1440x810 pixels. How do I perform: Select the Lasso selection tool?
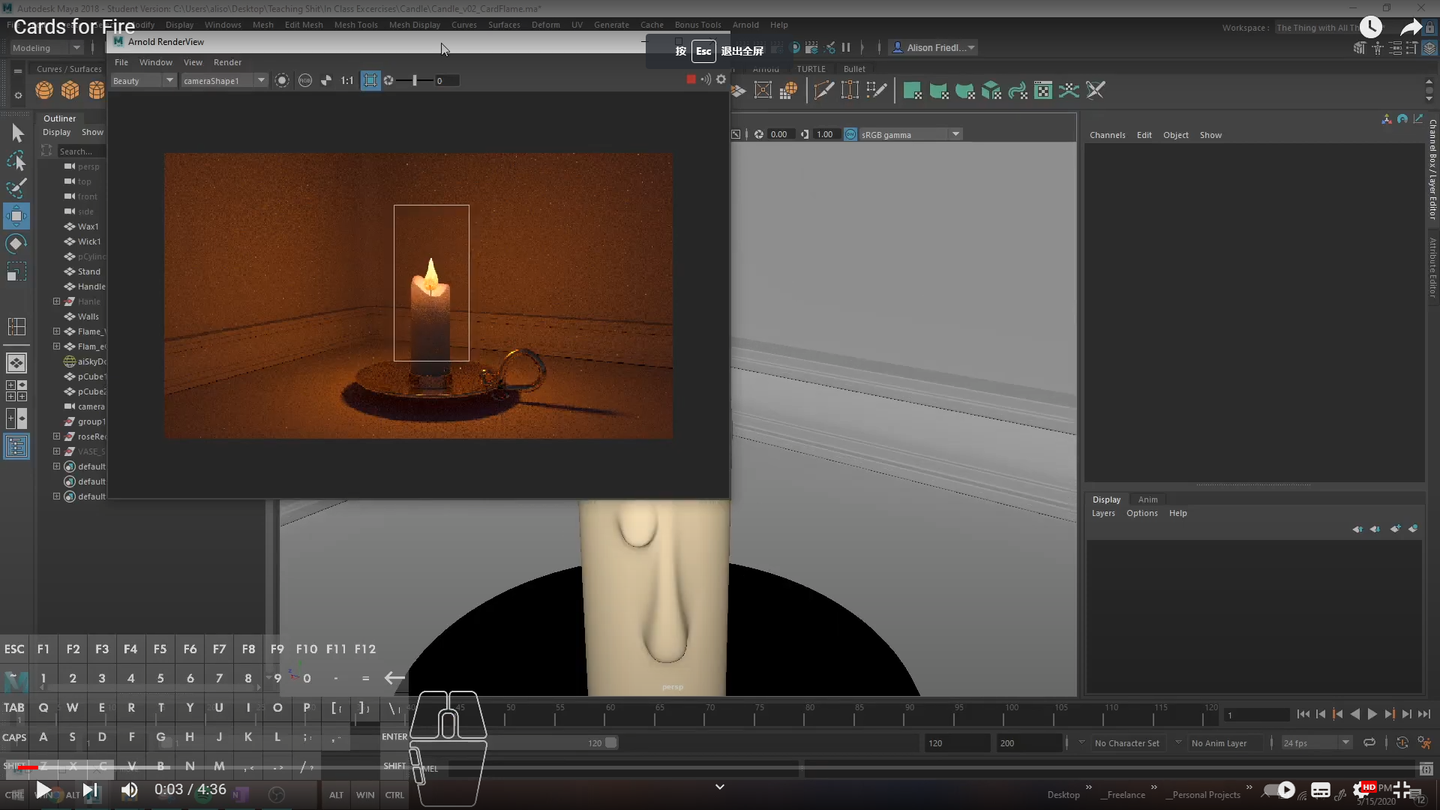coord(16,161)
